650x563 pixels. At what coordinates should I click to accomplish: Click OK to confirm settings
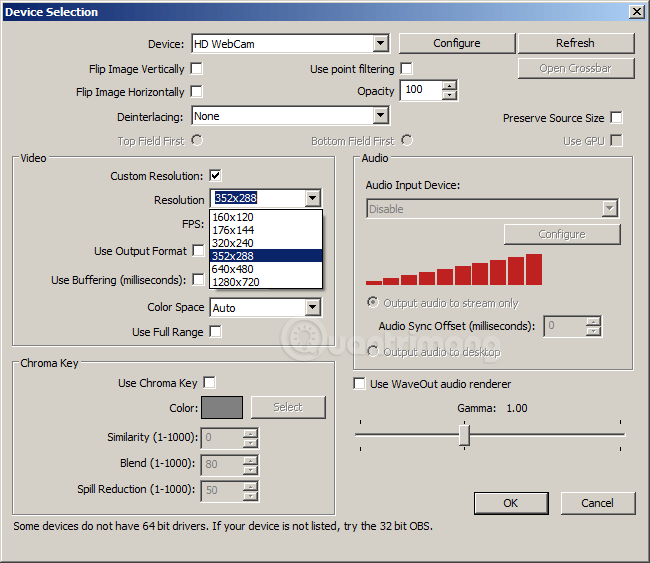pyautogui.click(x=510, y=503)
